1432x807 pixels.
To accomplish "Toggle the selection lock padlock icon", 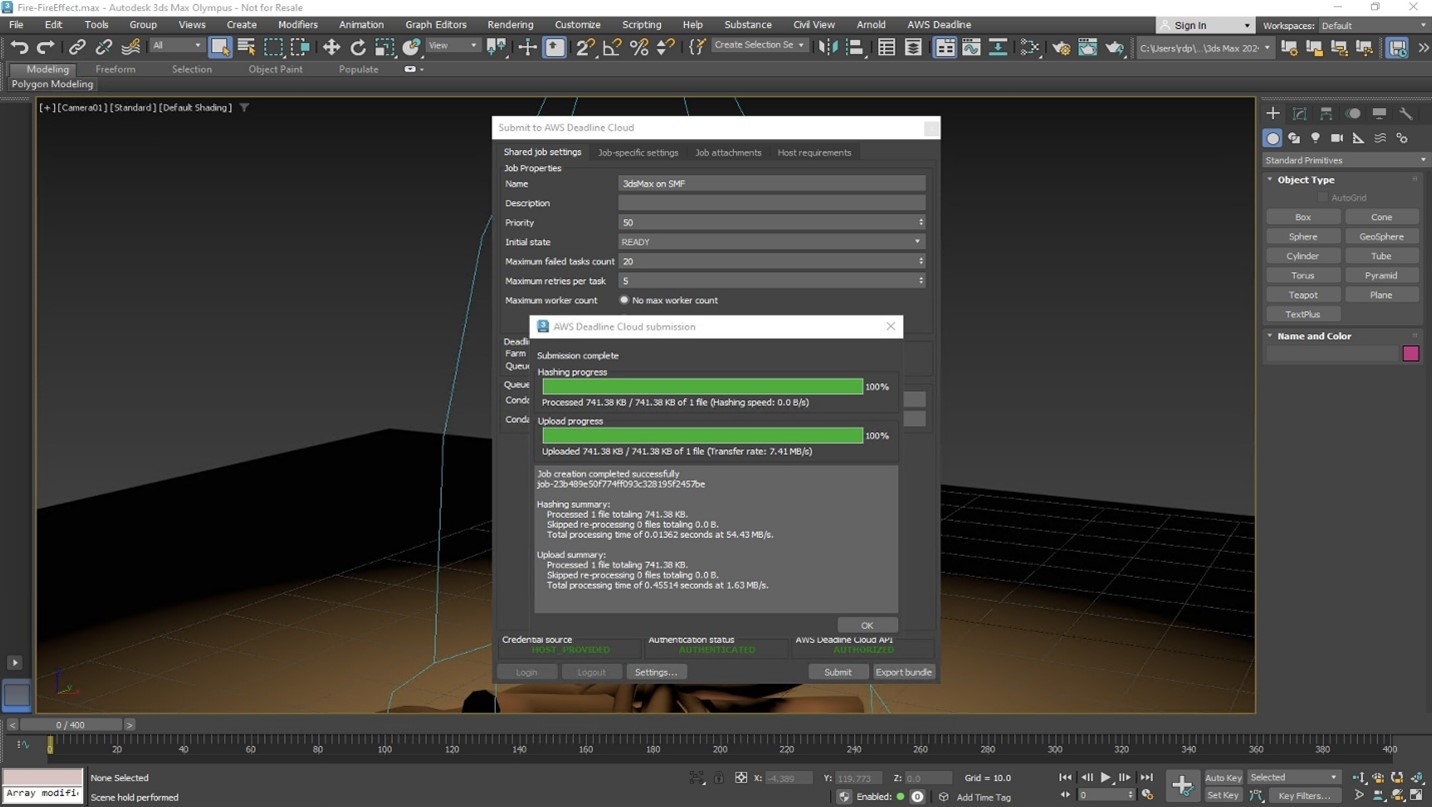I will point(719,777).
